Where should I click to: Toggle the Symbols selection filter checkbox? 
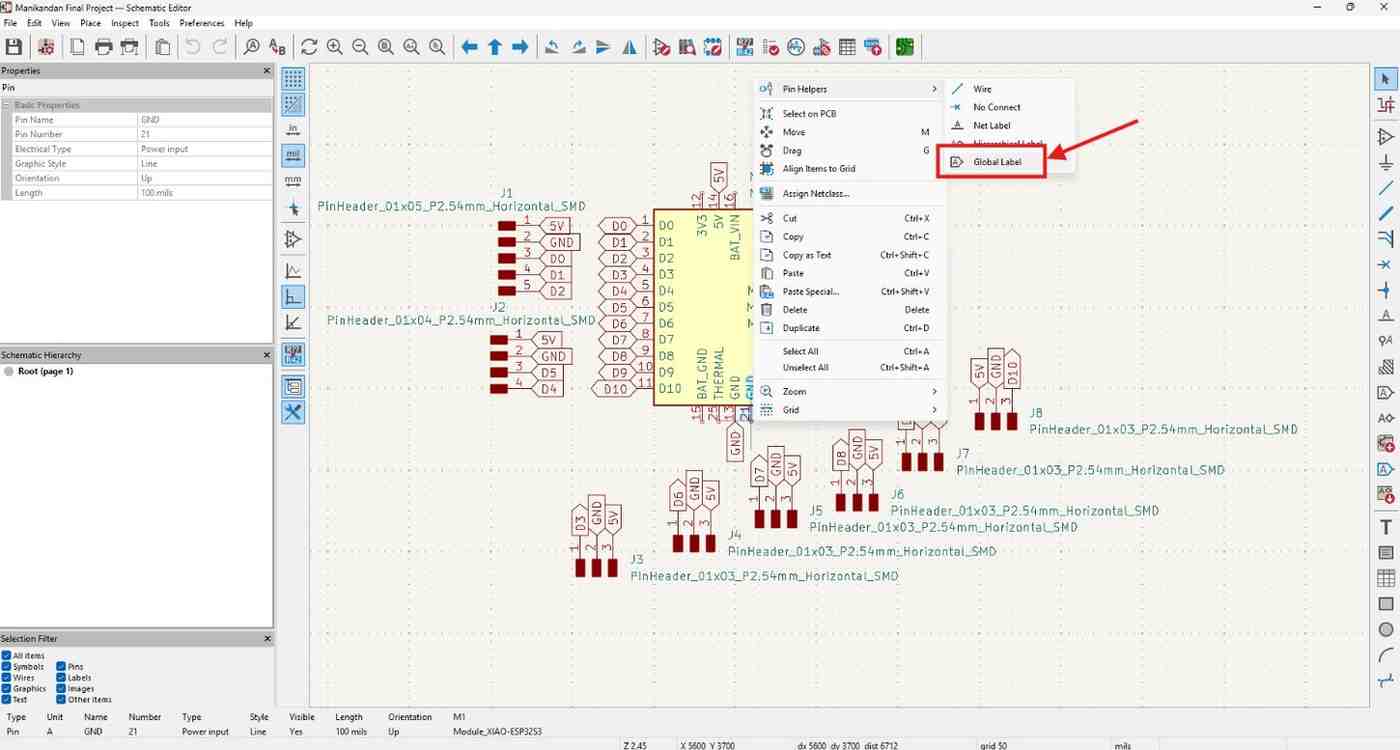pyautogui.click(x=7, y=666)
